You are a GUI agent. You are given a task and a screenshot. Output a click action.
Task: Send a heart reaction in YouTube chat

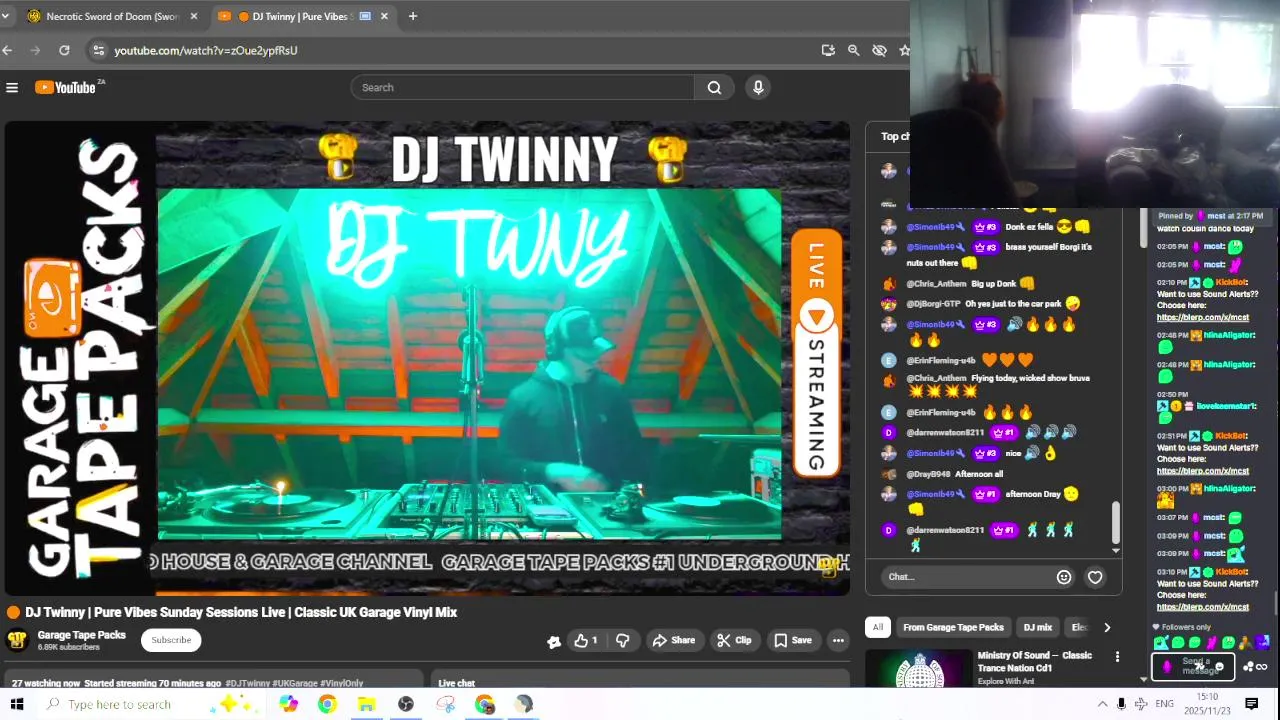point(1095,577)
